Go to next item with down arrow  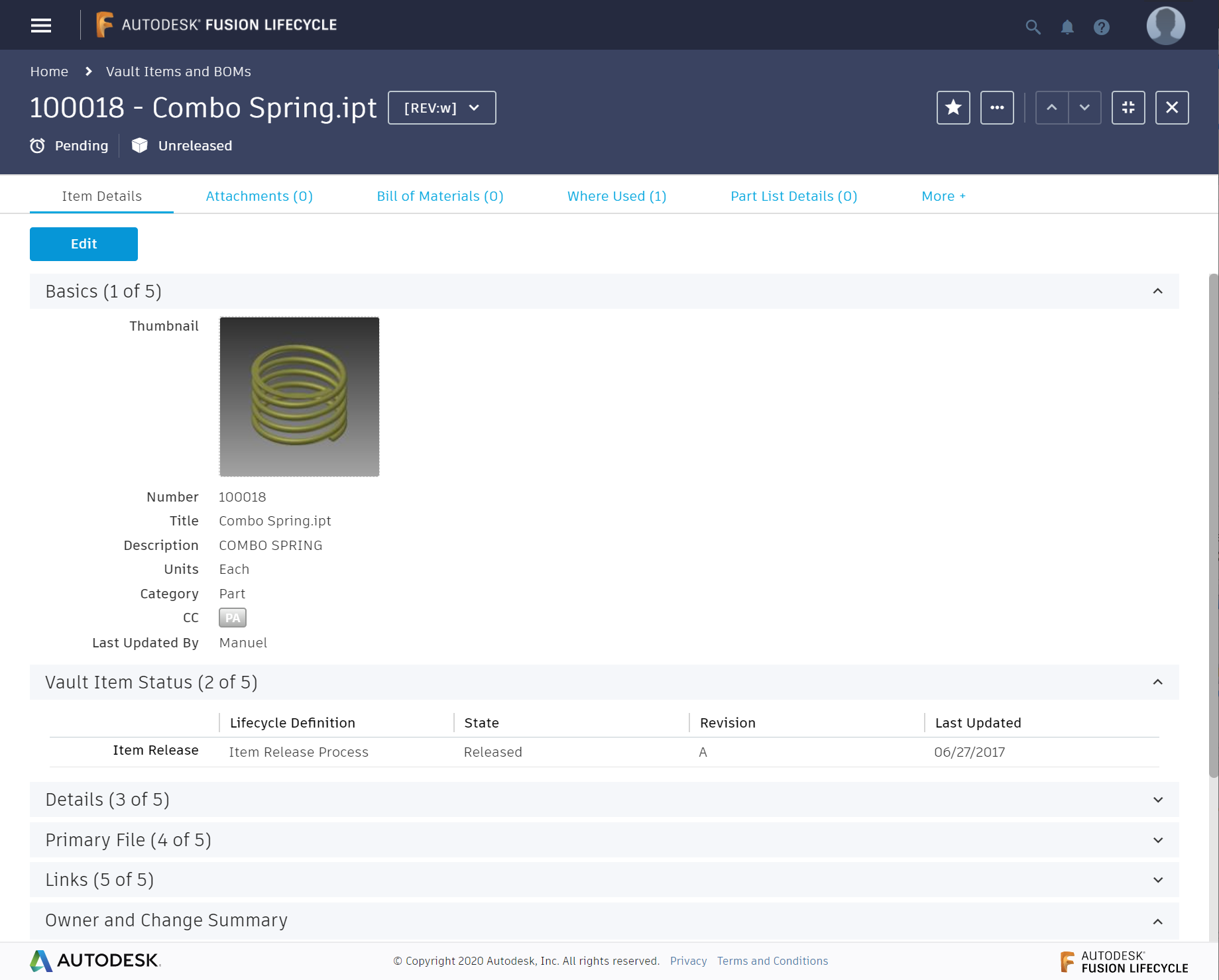click(x=1084, y=107)
